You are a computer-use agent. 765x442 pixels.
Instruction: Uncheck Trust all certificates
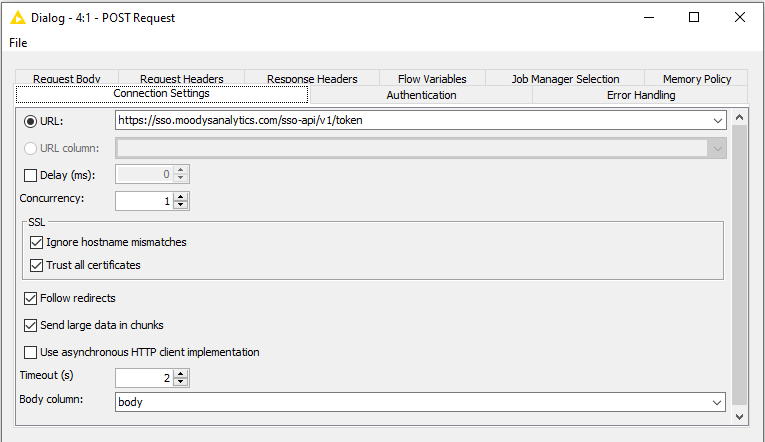[37, 265]
